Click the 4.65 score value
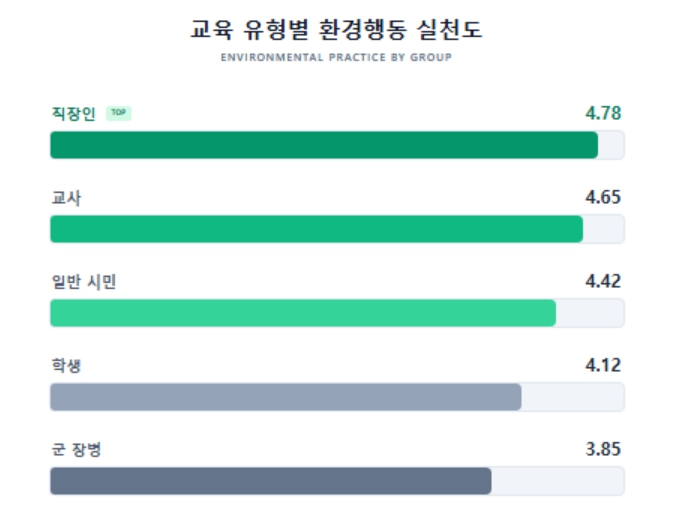 pos(603,197)
